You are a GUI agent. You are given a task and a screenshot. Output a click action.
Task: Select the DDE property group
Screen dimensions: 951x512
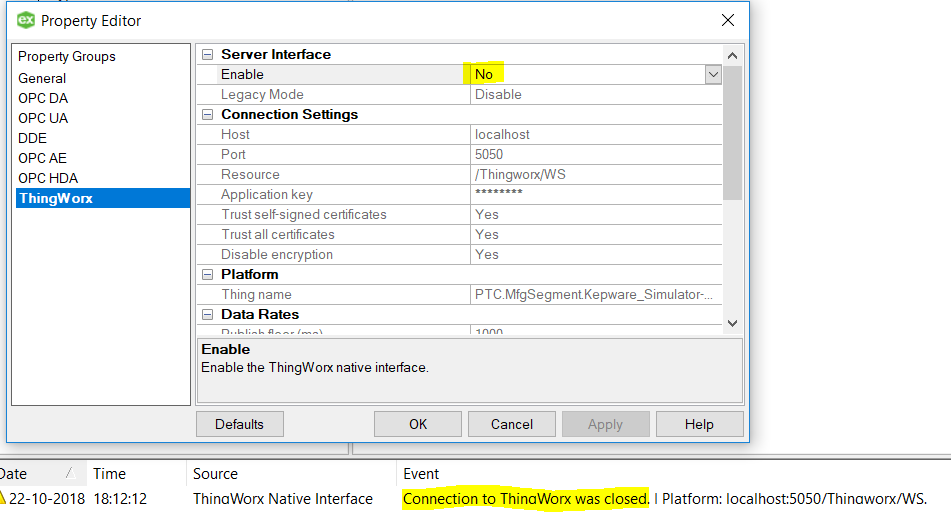coord(32,138)
